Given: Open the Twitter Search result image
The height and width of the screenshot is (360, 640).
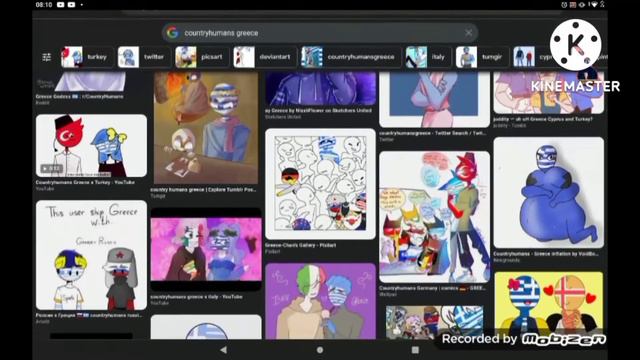Looking at the screenshot, I should coord(434,100).
